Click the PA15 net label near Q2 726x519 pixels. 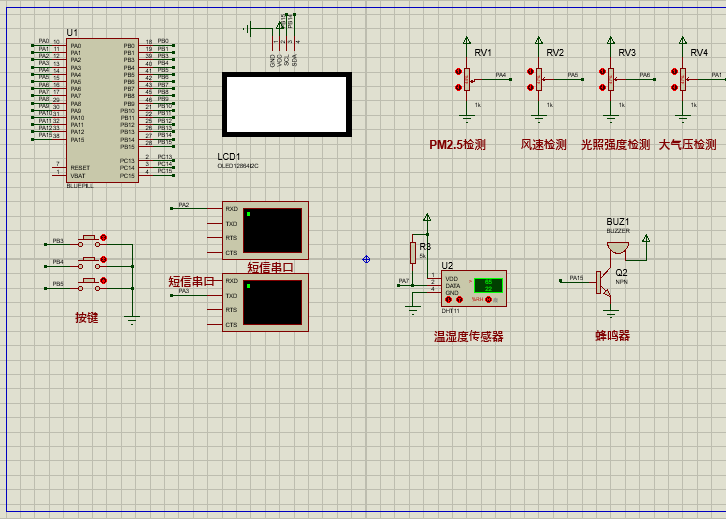click(576, 278)
